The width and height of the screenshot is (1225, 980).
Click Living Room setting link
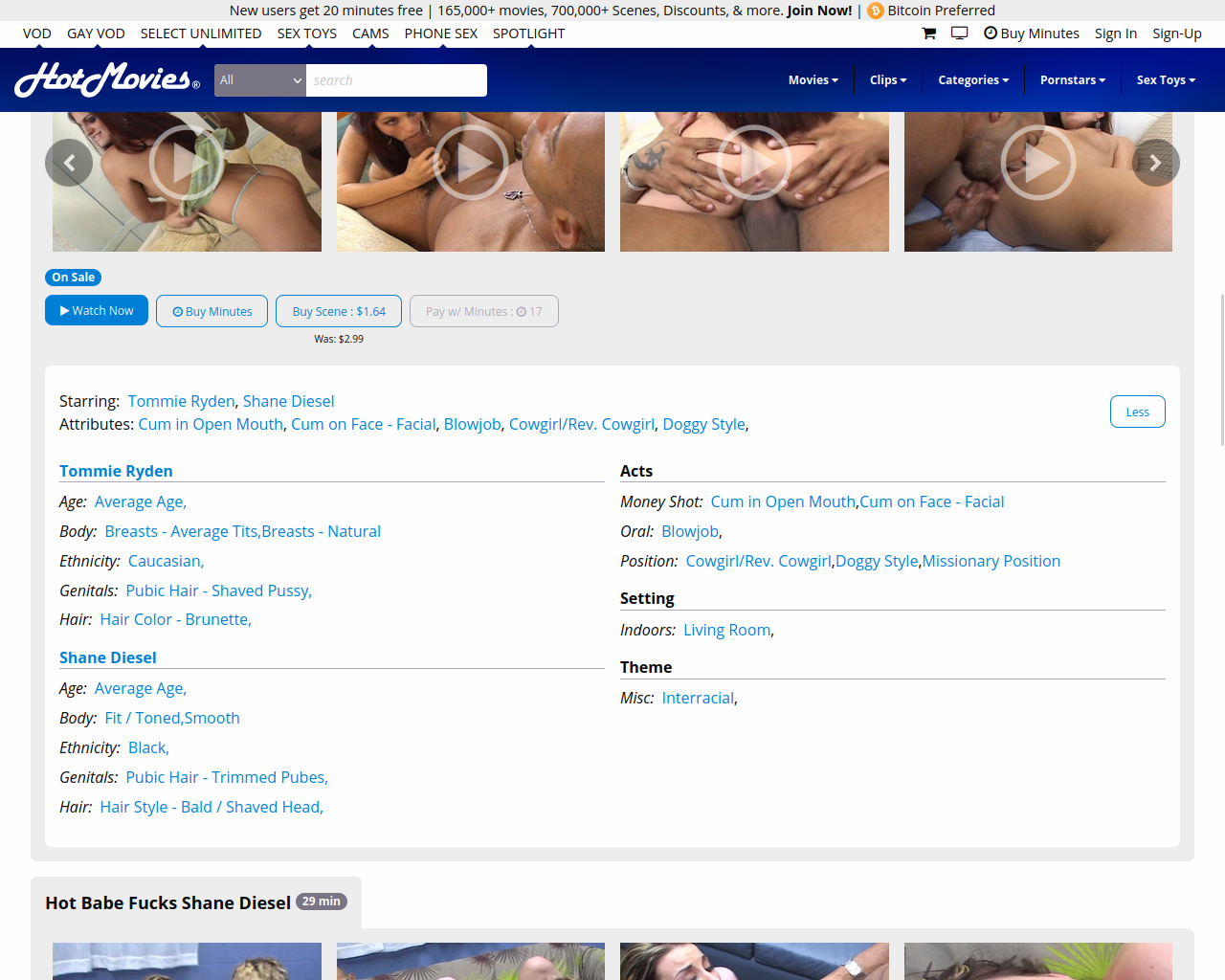tap(727, 630)
